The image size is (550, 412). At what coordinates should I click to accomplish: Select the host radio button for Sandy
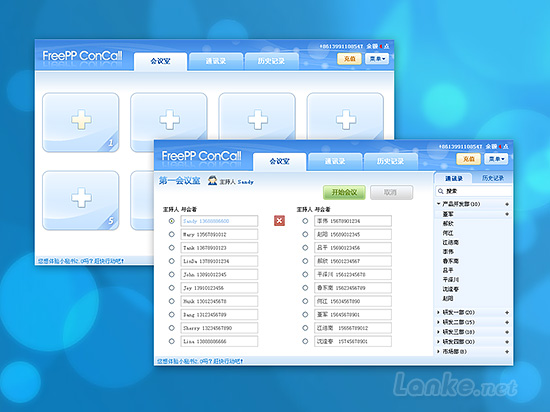[172, 221]
